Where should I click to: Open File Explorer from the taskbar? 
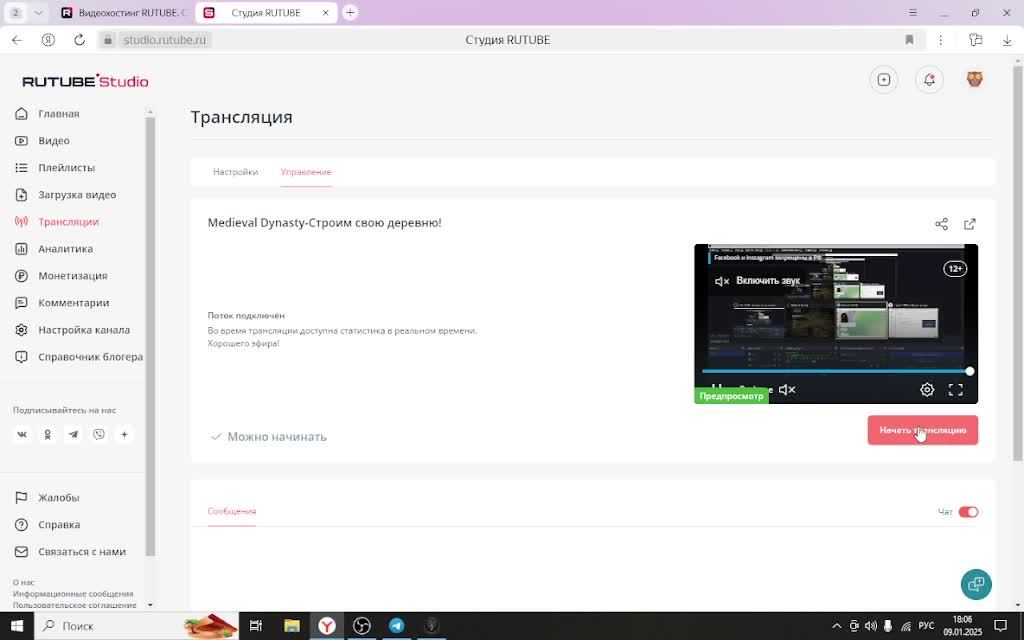[291, 626]
